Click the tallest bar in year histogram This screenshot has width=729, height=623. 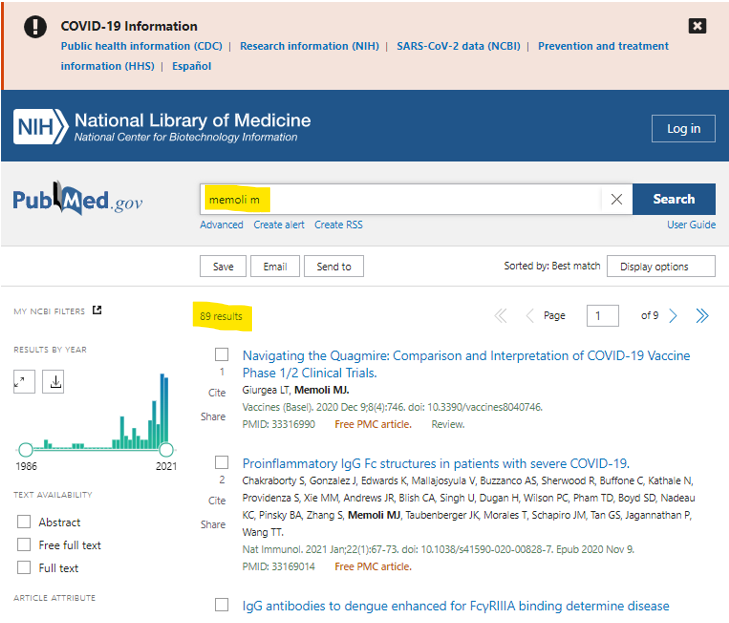(162, 411)
